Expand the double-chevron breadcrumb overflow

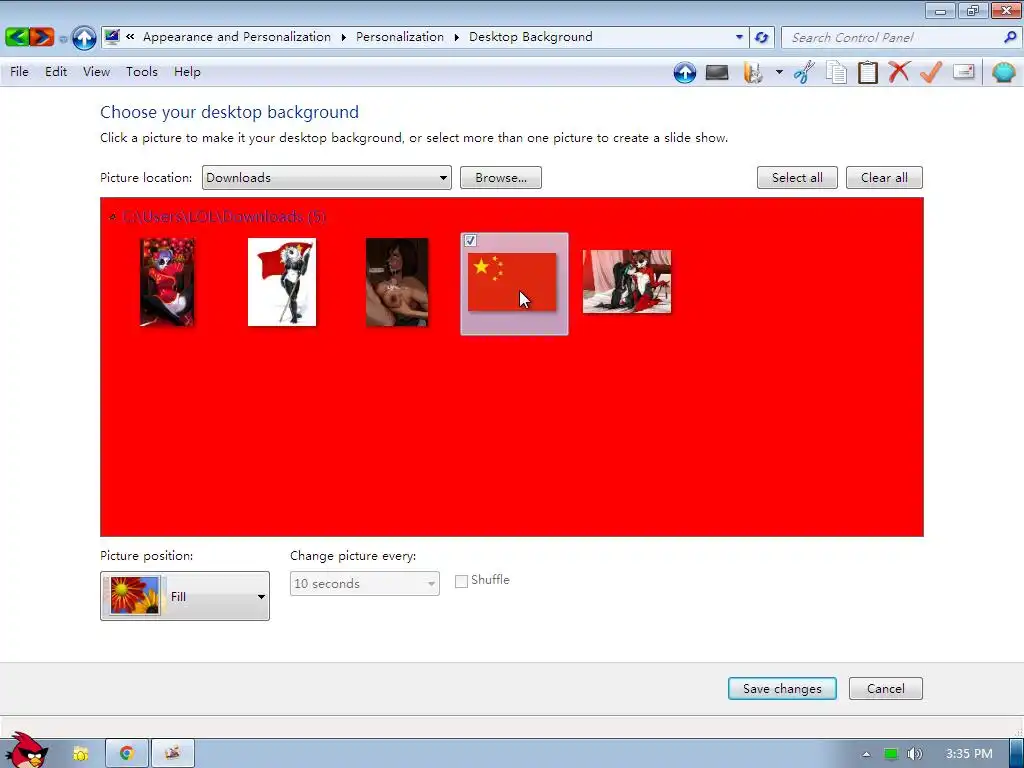tap(130, 37)
